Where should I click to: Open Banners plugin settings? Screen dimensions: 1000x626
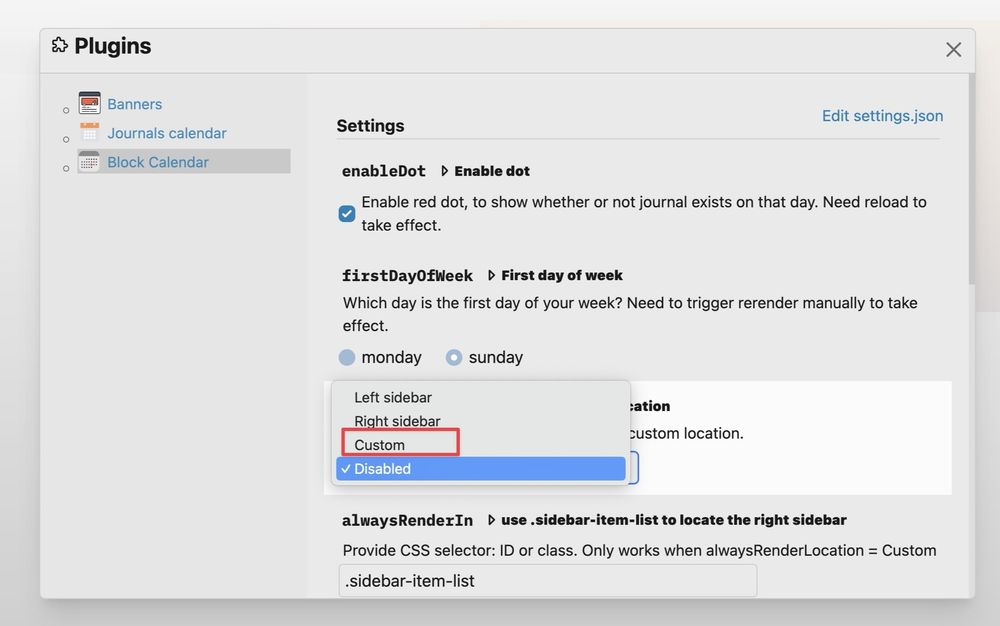point(135,104)
